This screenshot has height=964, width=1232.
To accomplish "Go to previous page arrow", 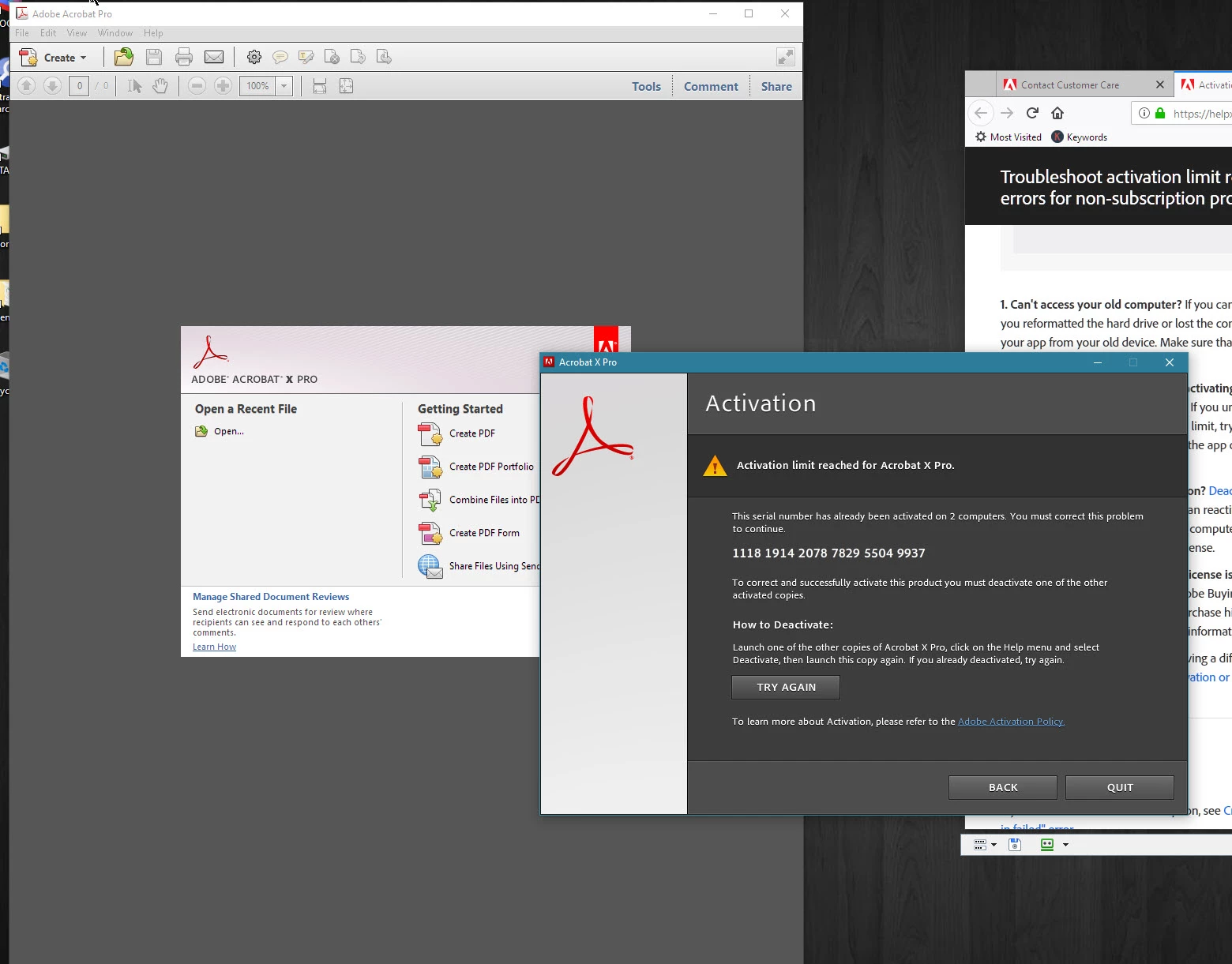I will pyautogui.click(x=26, y=85).
